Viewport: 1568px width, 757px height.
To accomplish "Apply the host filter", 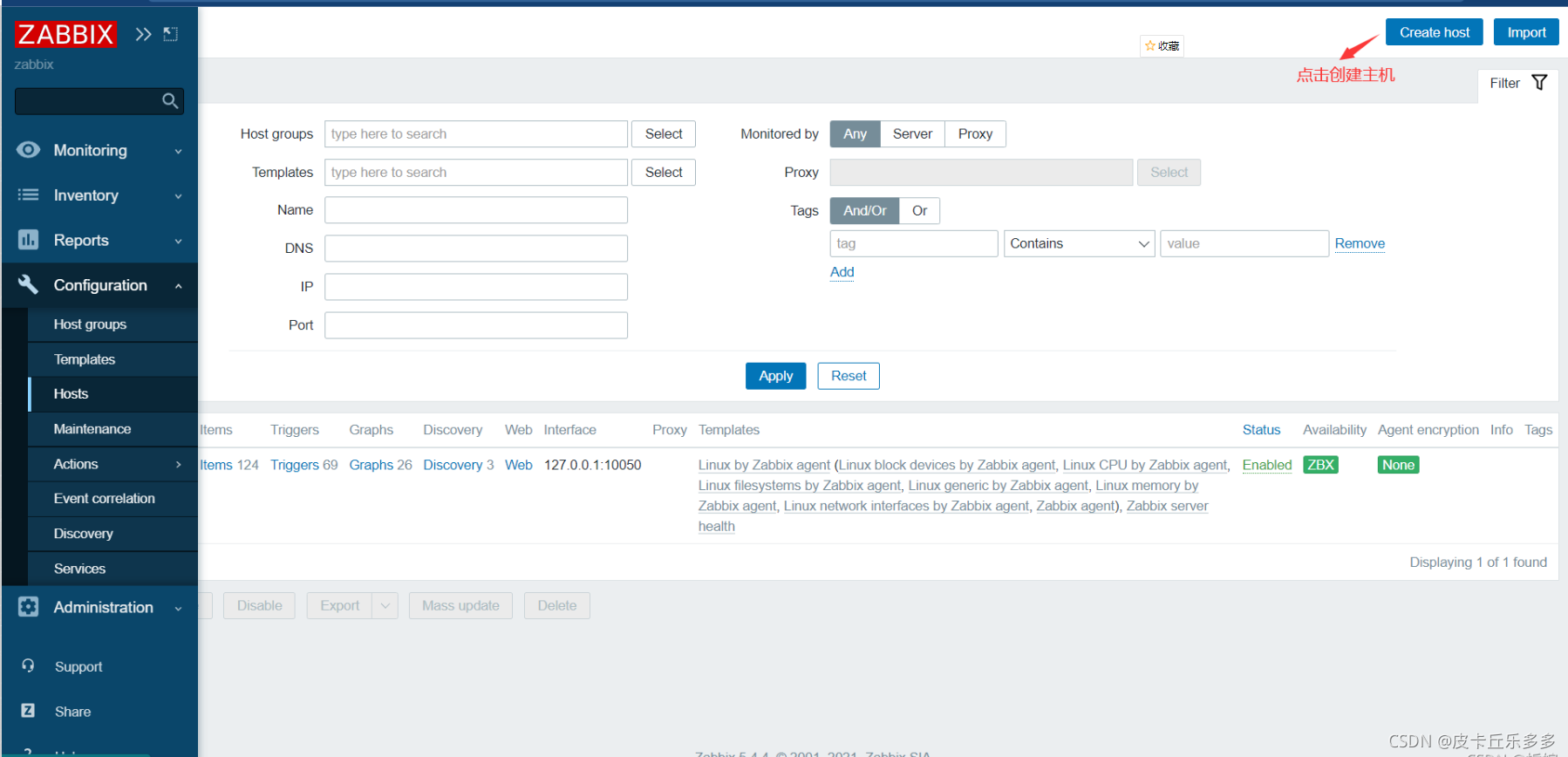I will pos(775,376).
